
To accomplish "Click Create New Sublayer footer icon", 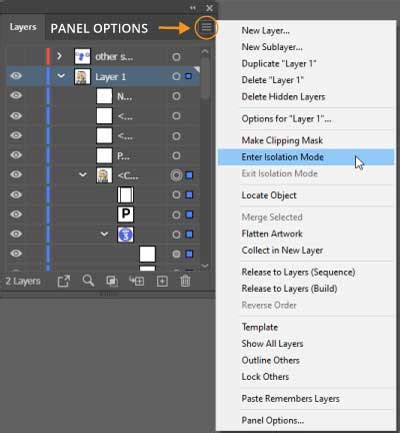I will (x=137, y=281).
